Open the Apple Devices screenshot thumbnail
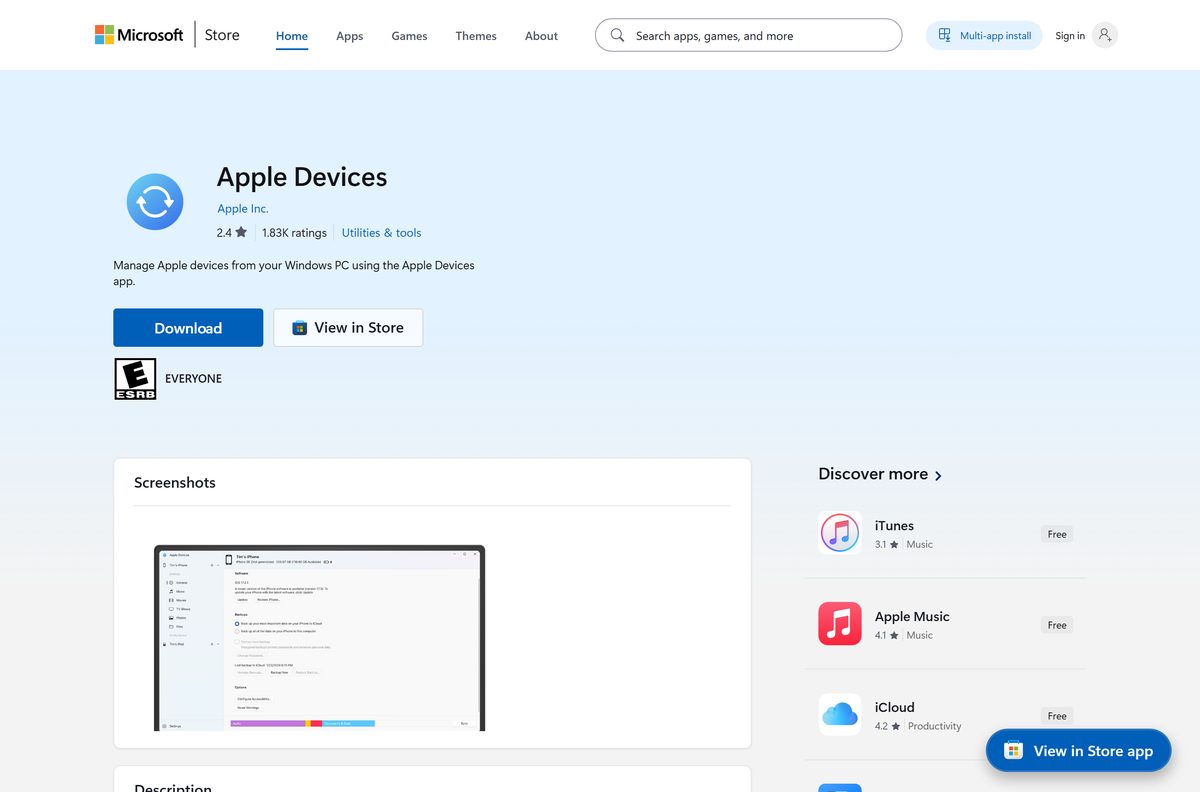The height and width of the screenshot is (792, 1200). pos(319,638)
